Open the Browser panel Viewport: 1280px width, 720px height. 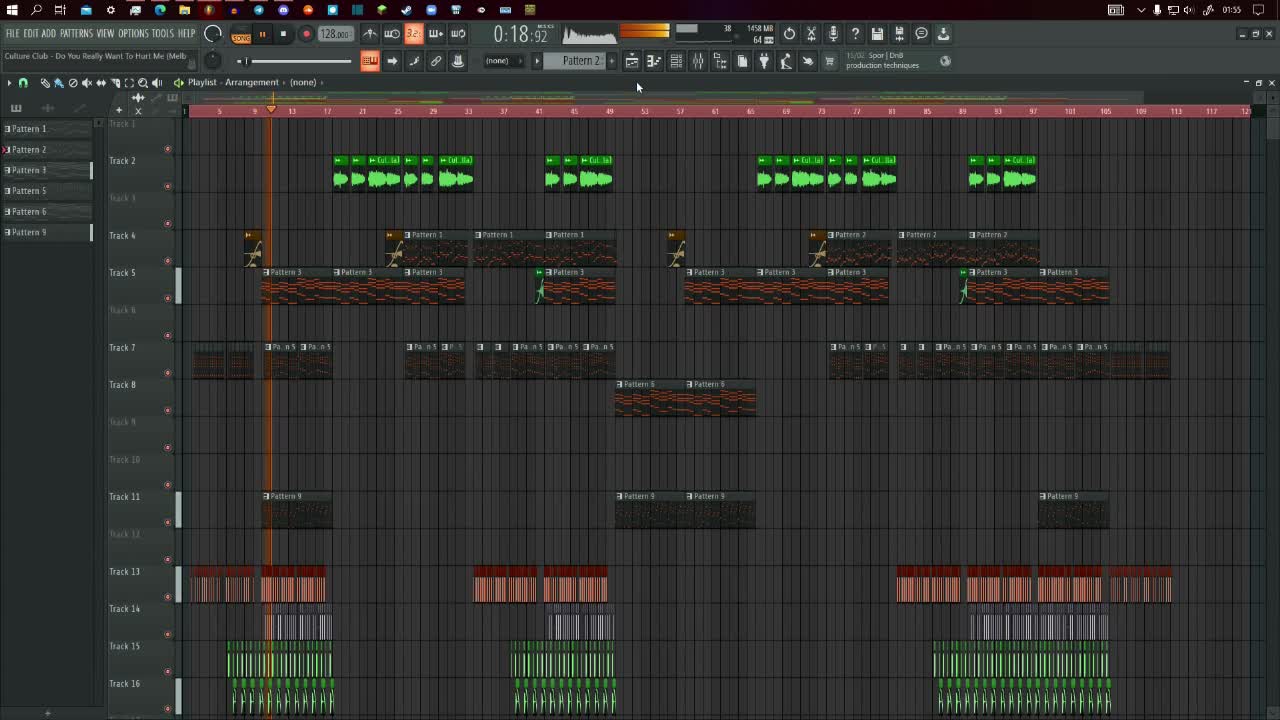tap(720, 61)
